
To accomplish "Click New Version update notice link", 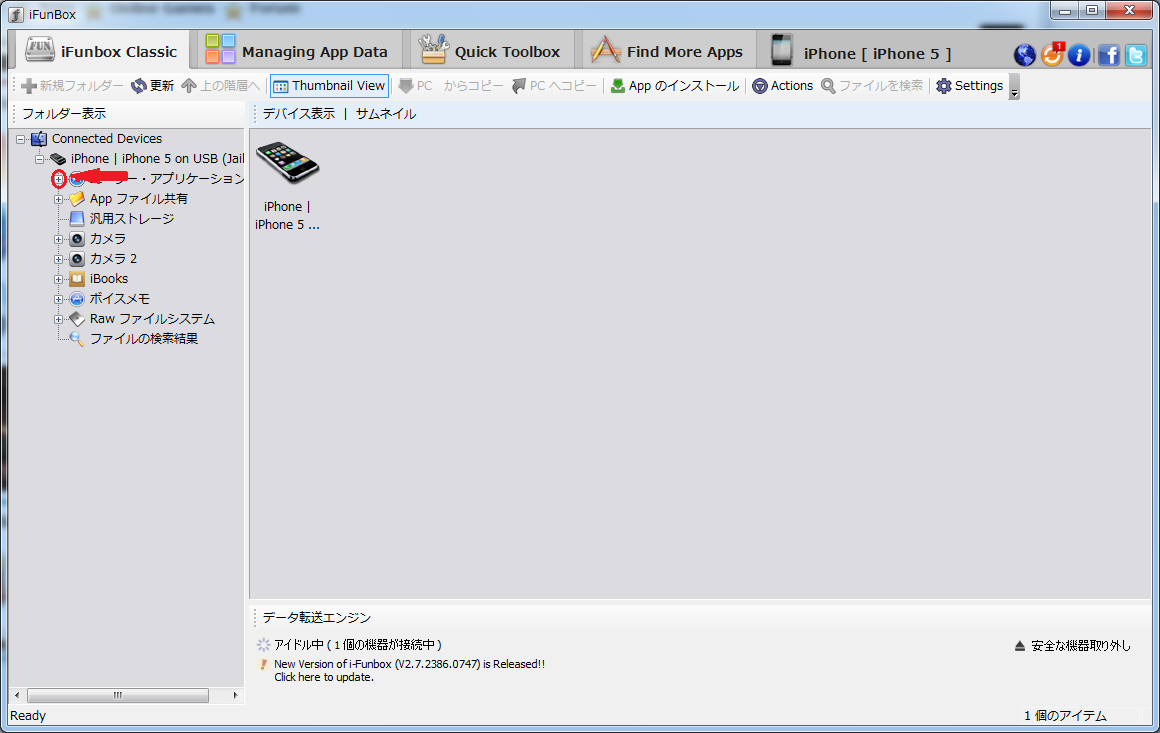I will click(409, 664).
